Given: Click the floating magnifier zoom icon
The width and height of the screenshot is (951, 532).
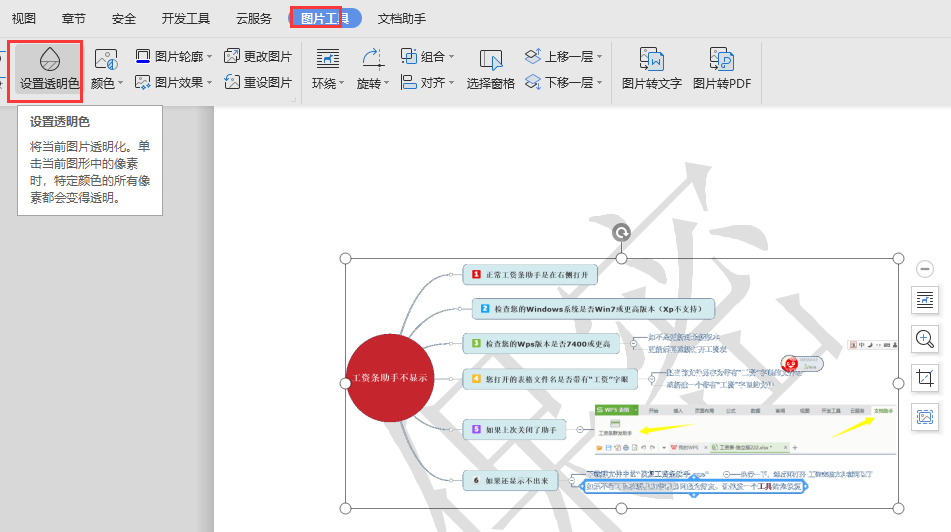Looking at the screenshot, I should click(924, 338).
